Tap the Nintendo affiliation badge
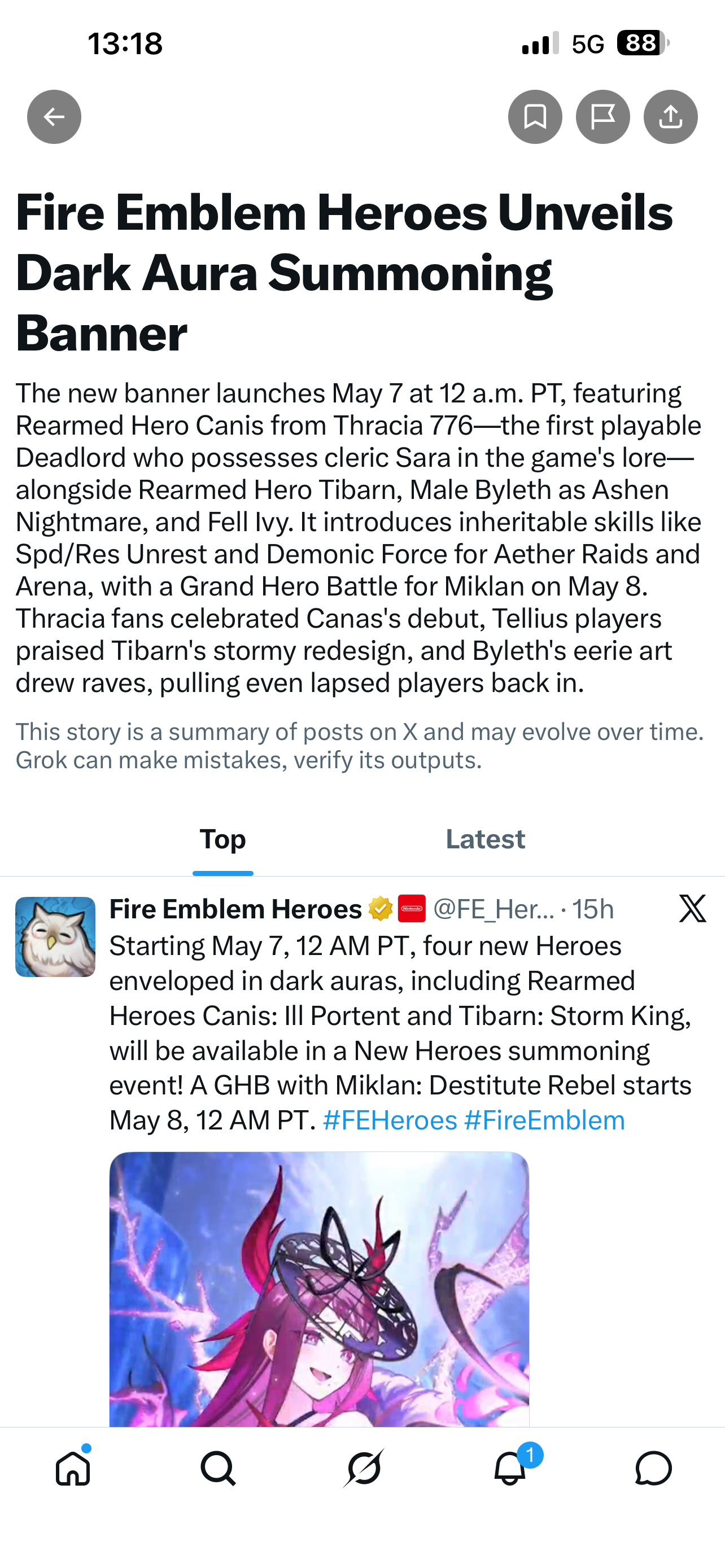Viewport: 725px width, 1568px height. click(x=412, y=909)
